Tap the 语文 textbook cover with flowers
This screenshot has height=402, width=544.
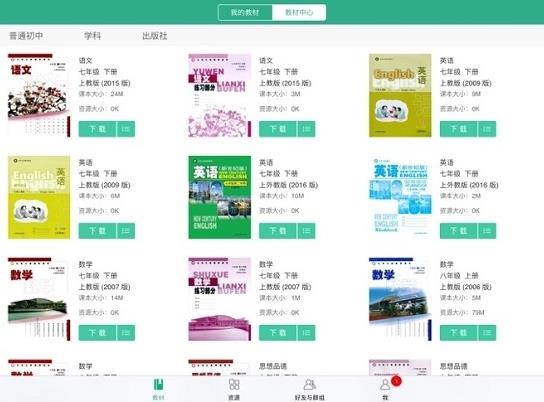click(39, 95)
